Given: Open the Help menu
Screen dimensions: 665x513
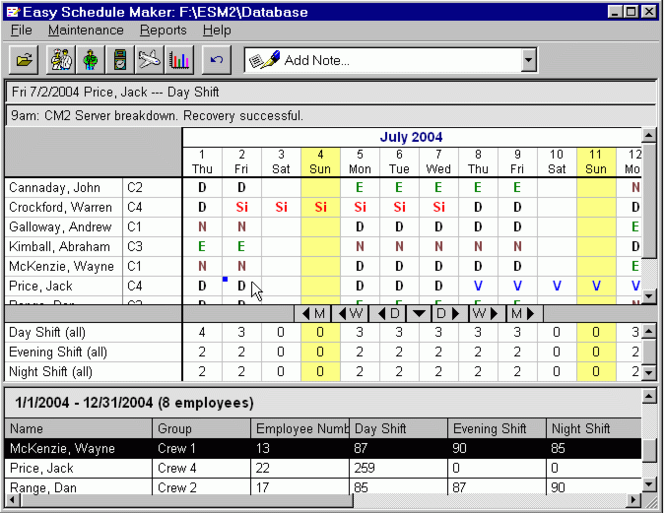Looking at the screenshot, I should (217, 30).
